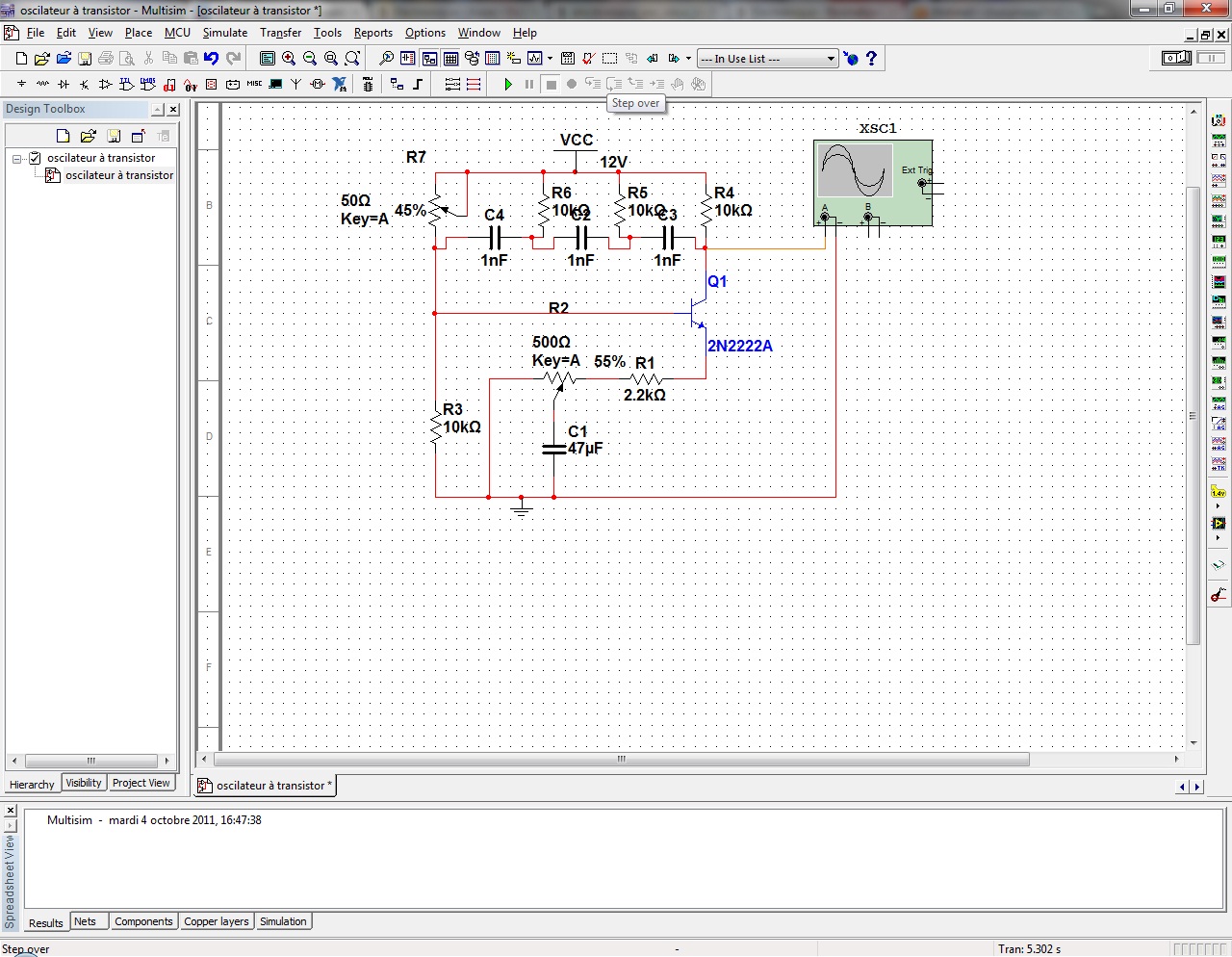
Task: Open the Spreadsheet View toolbar icon
Action: pyautogui.click(x=450, y=59)
